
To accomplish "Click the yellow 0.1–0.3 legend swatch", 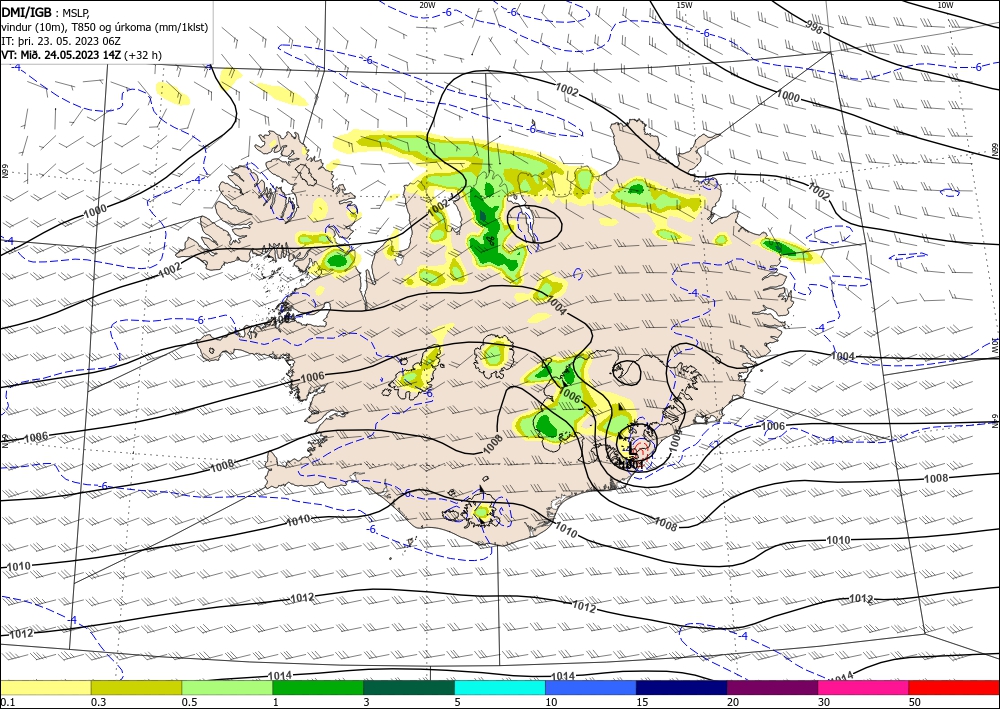I will 45,687.
